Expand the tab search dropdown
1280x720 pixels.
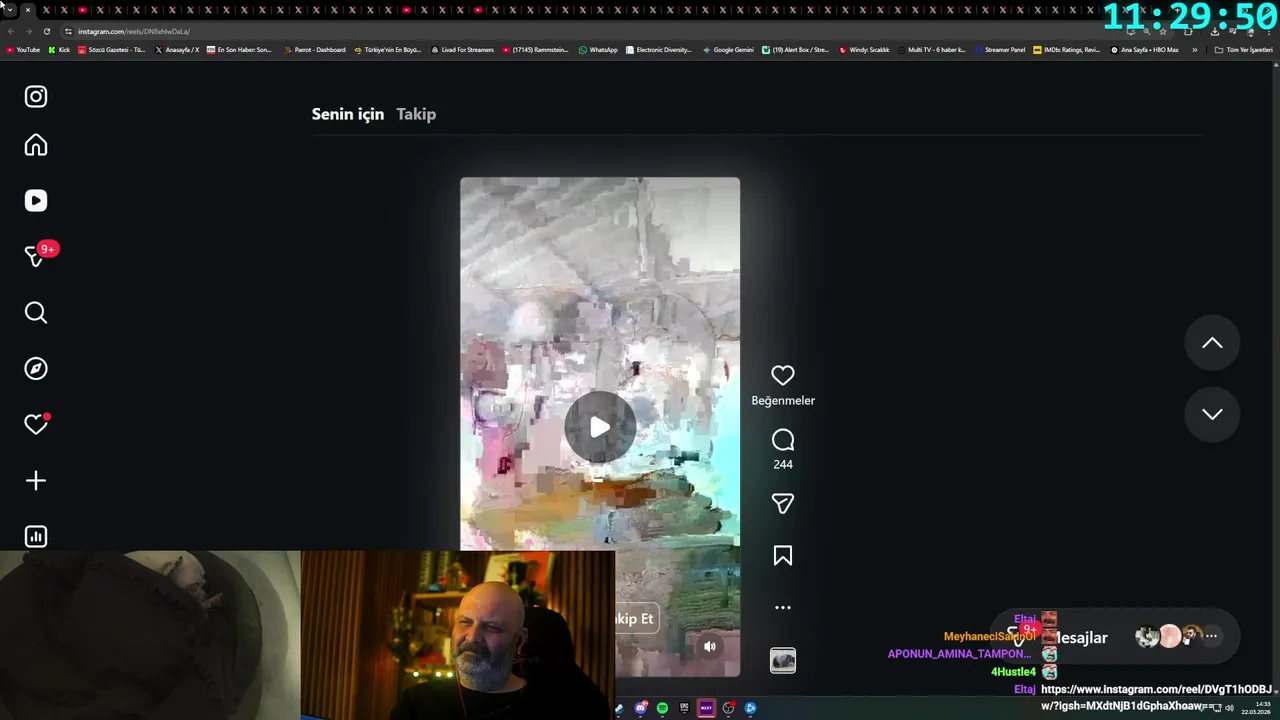point(9,10)
